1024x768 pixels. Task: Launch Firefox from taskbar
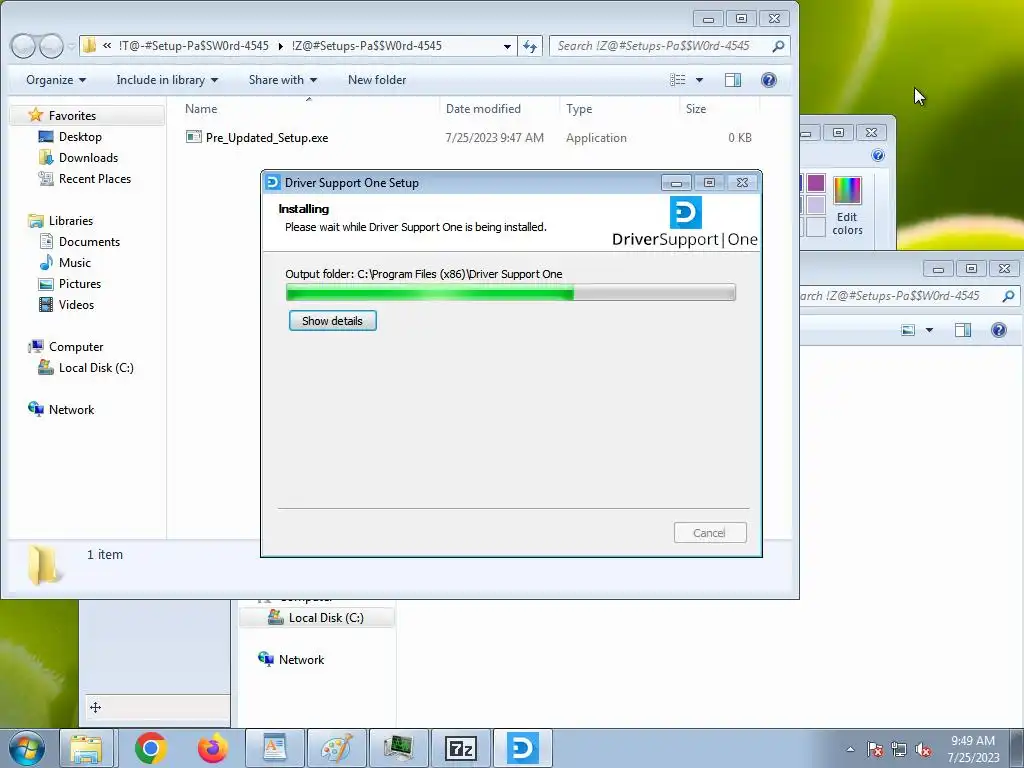pos(213,748)
